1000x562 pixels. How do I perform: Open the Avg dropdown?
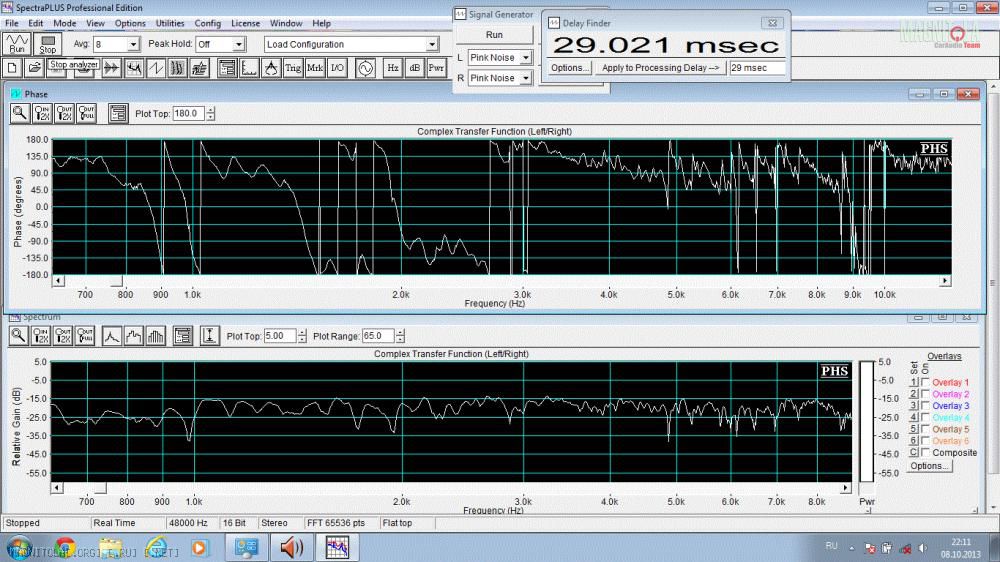pos(133,45)
